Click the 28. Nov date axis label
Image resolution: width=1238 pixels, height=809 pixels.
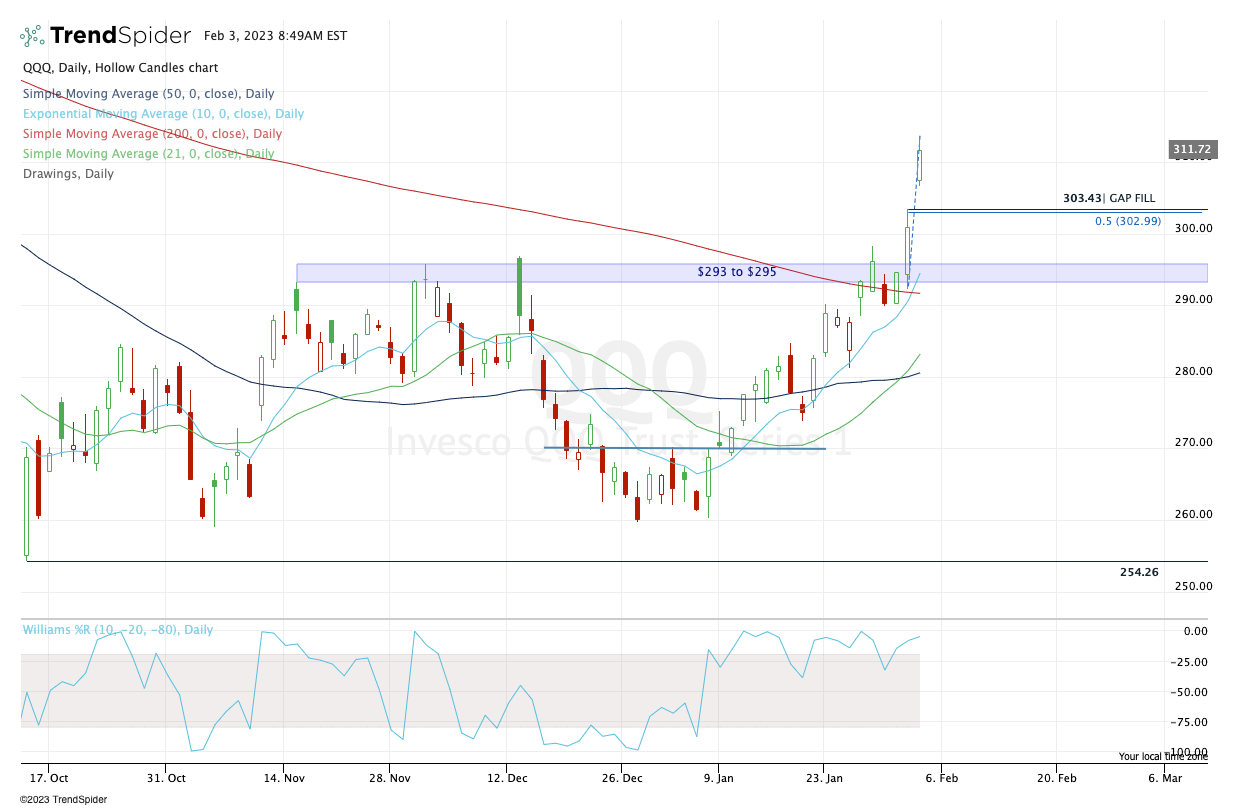(391, 777)
